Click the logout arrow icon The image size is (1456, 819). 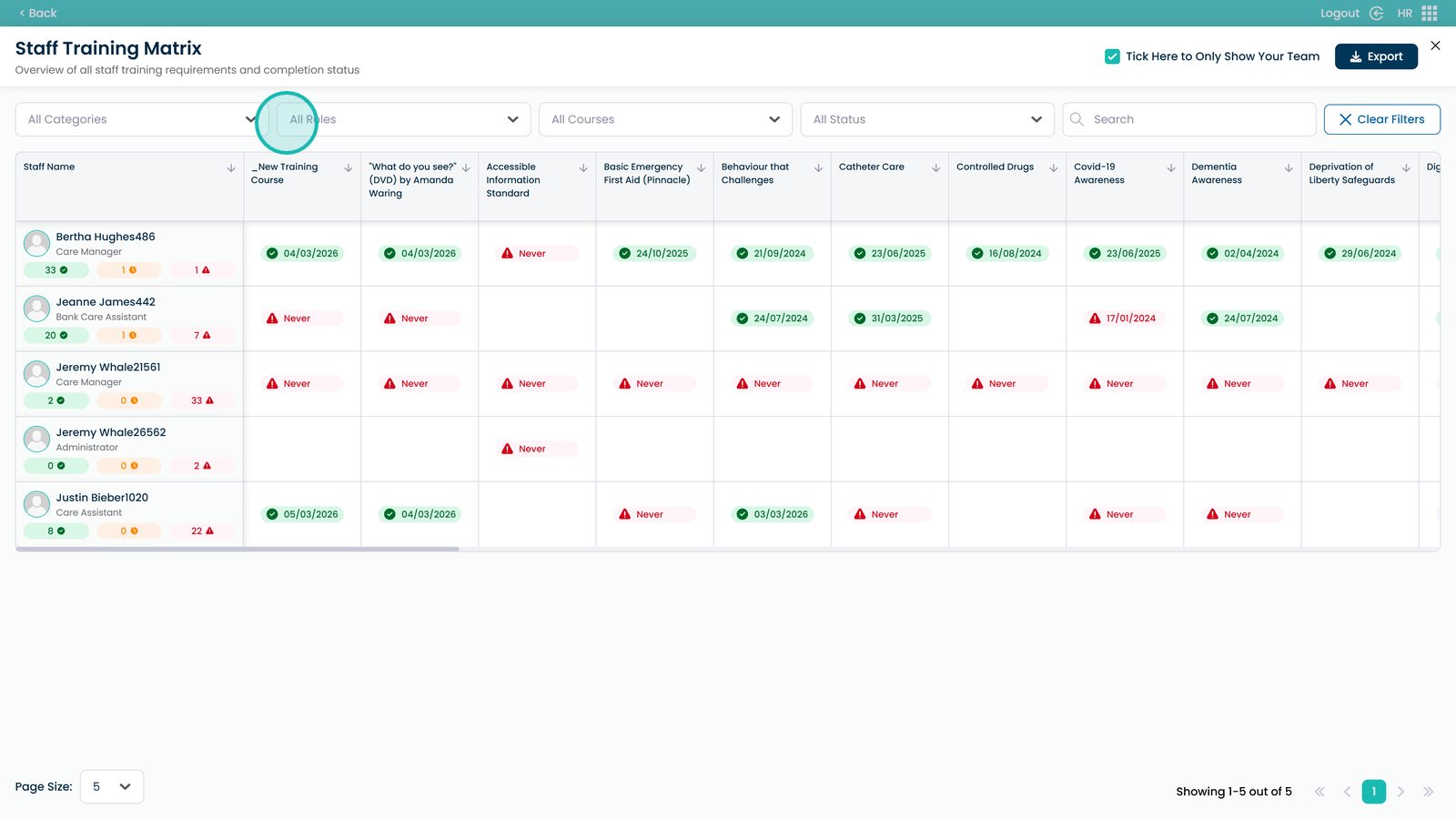(x=1376, y=13)
